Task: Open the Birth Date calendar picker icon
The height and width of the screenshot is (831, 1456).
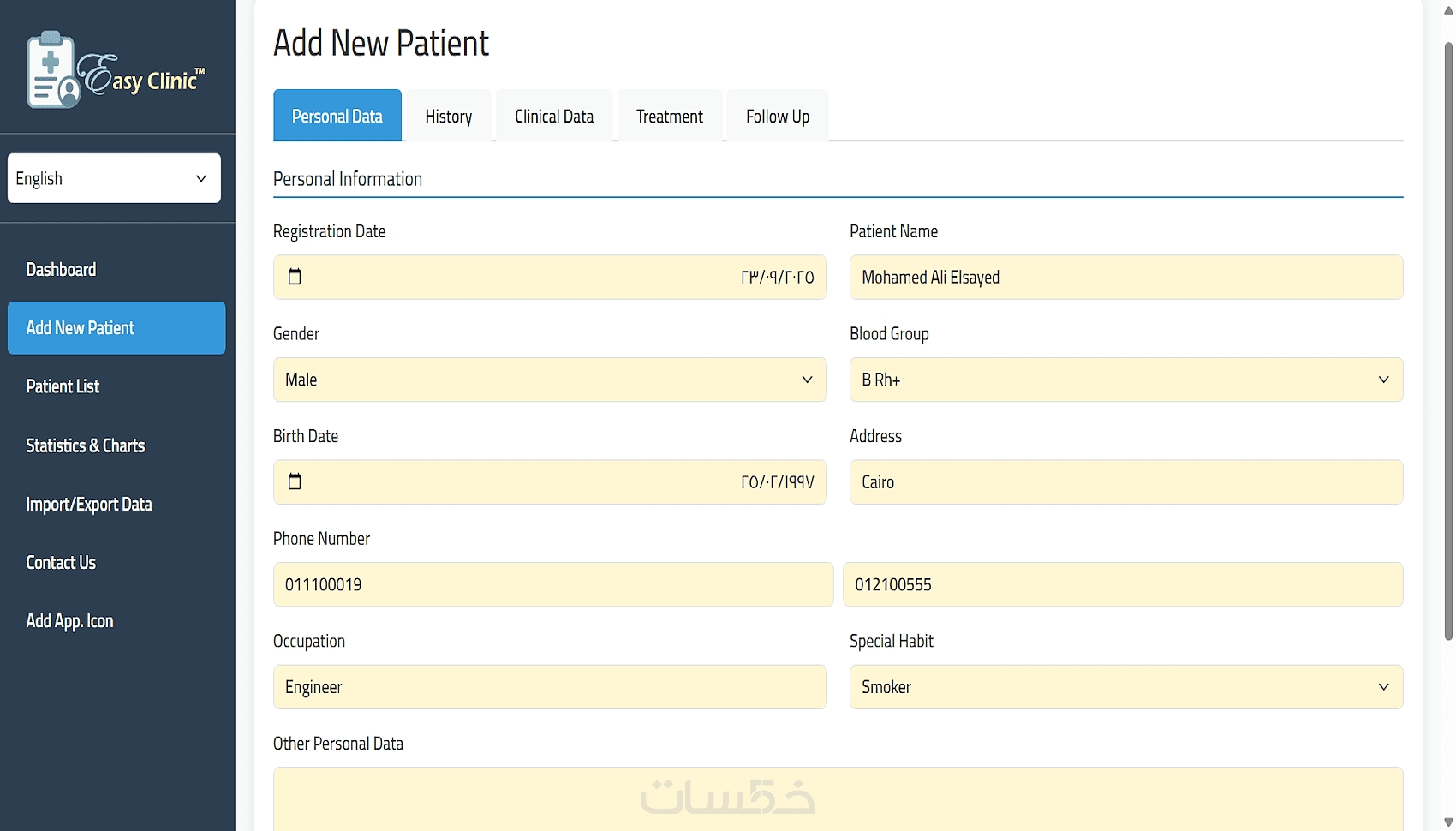Action: [295, 481]
